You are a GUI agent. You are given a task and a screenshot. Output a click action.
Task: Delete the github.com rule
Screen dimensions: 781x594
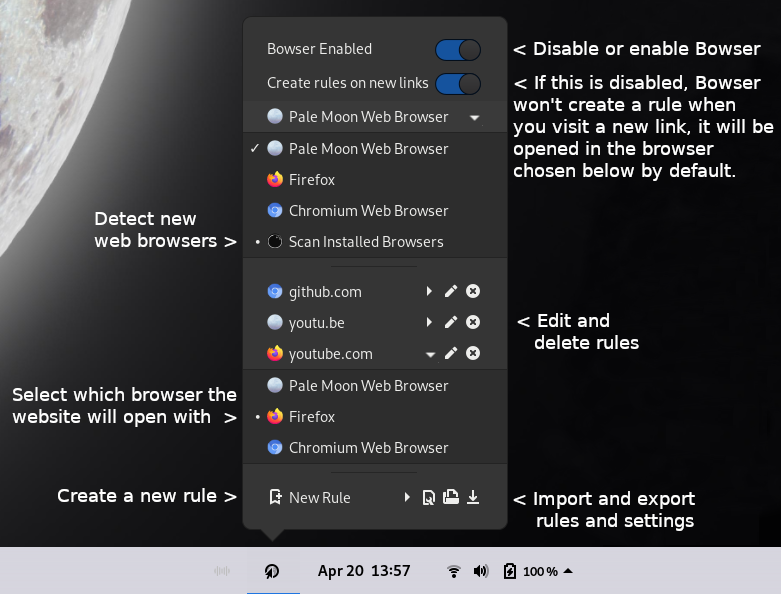473,291
